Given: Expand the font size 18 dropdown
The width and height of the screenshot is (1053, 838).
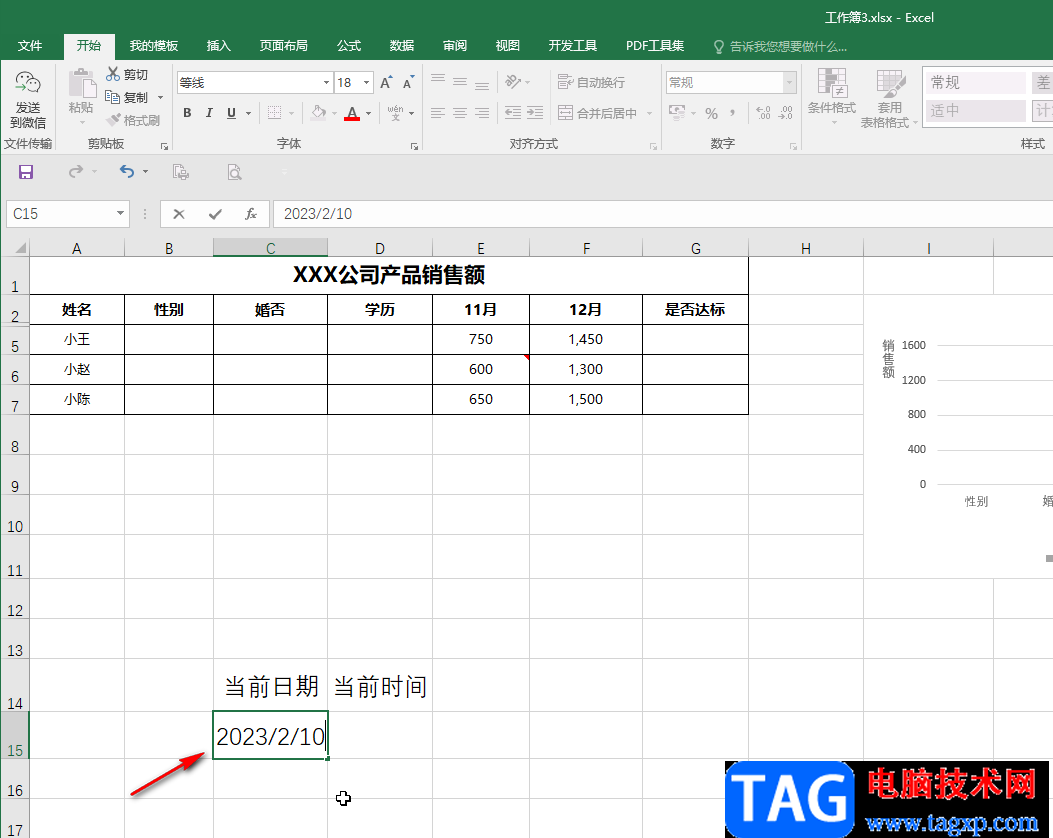Looking at the screenshot, I should tap(367, 83).
